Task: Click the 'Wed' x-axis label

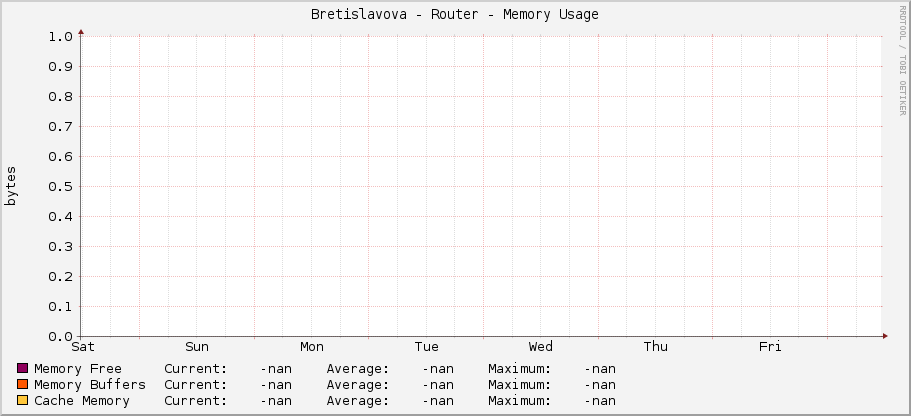Action: click(541, 347)
